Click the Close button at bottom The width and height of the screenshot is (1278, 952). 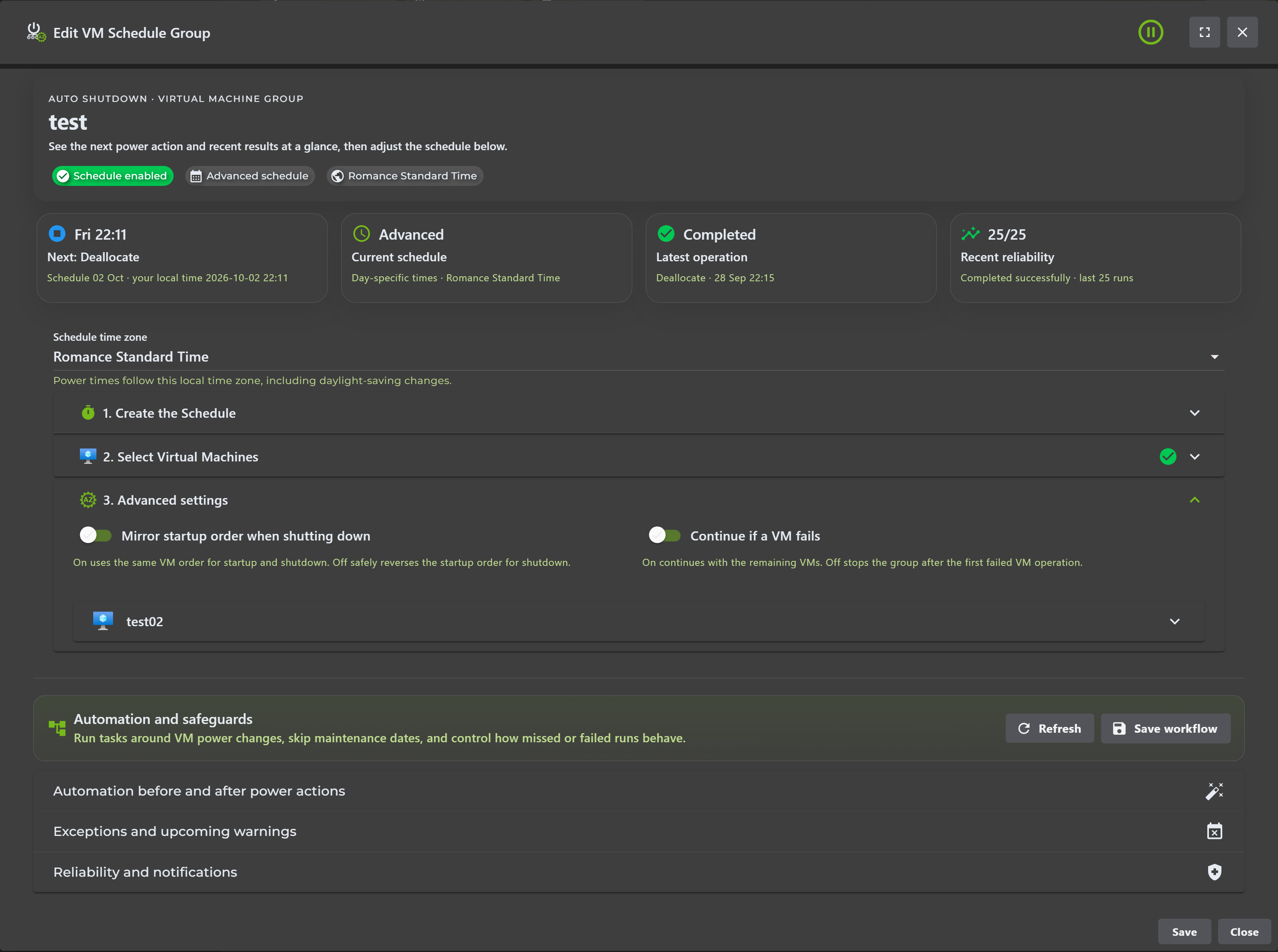(1244, 932)
